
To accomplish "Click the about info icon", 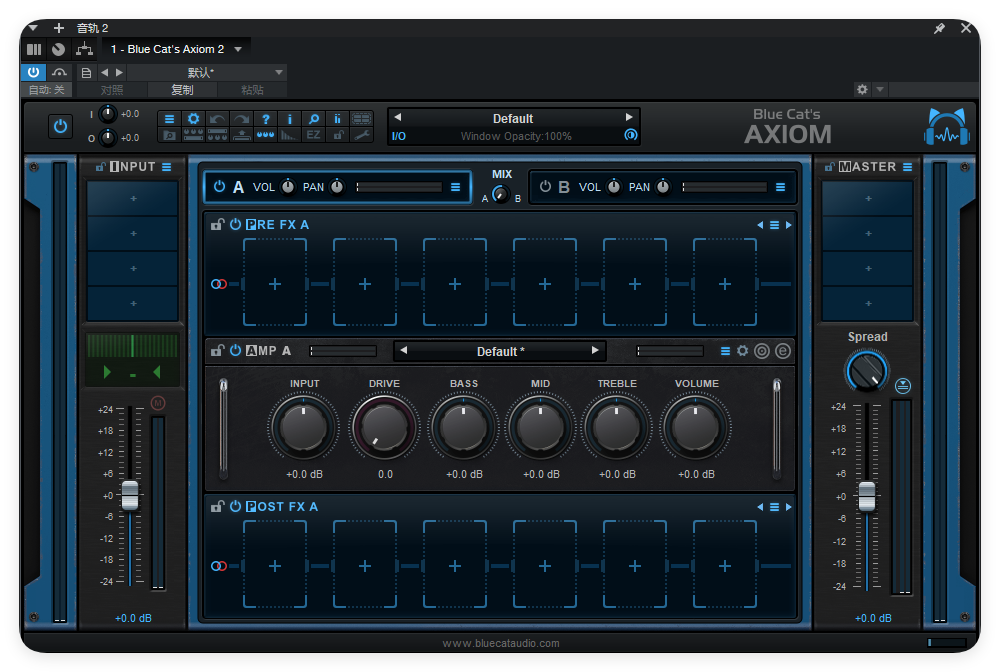I will click(x=290, y=119).
